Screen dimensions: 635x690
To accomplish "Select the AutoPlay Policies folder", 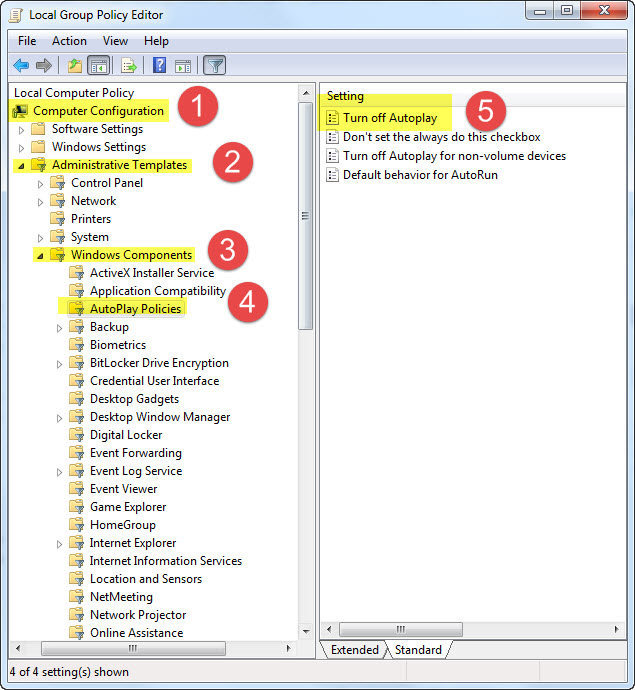I will point(135,309).
